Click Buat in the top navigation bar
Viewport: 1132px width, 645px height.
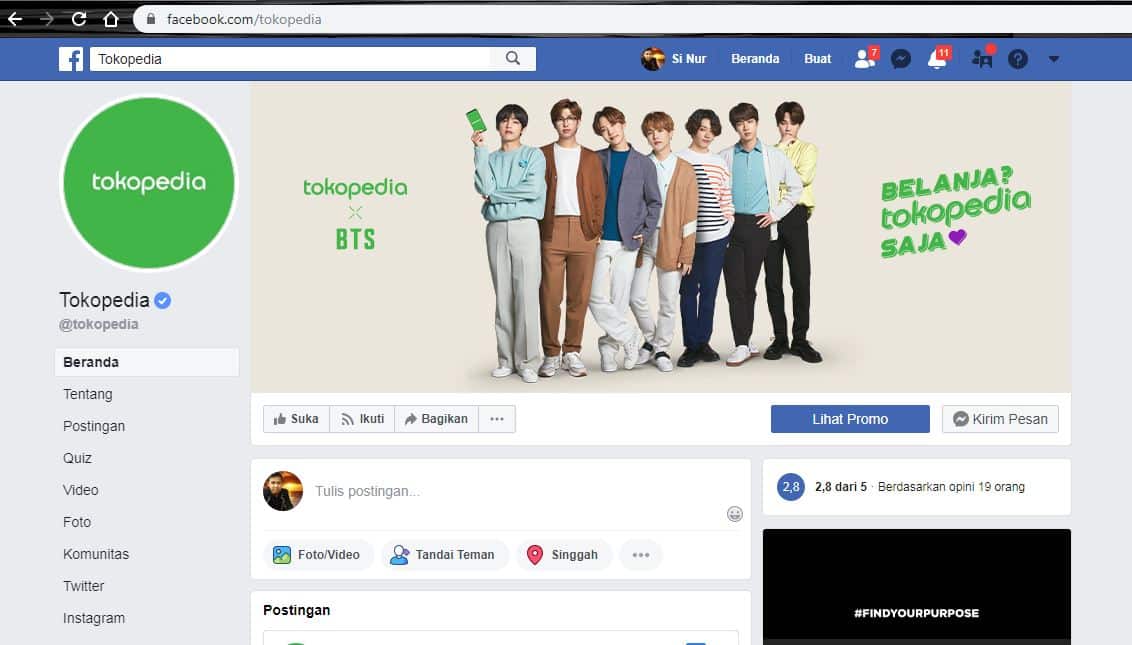817,59
